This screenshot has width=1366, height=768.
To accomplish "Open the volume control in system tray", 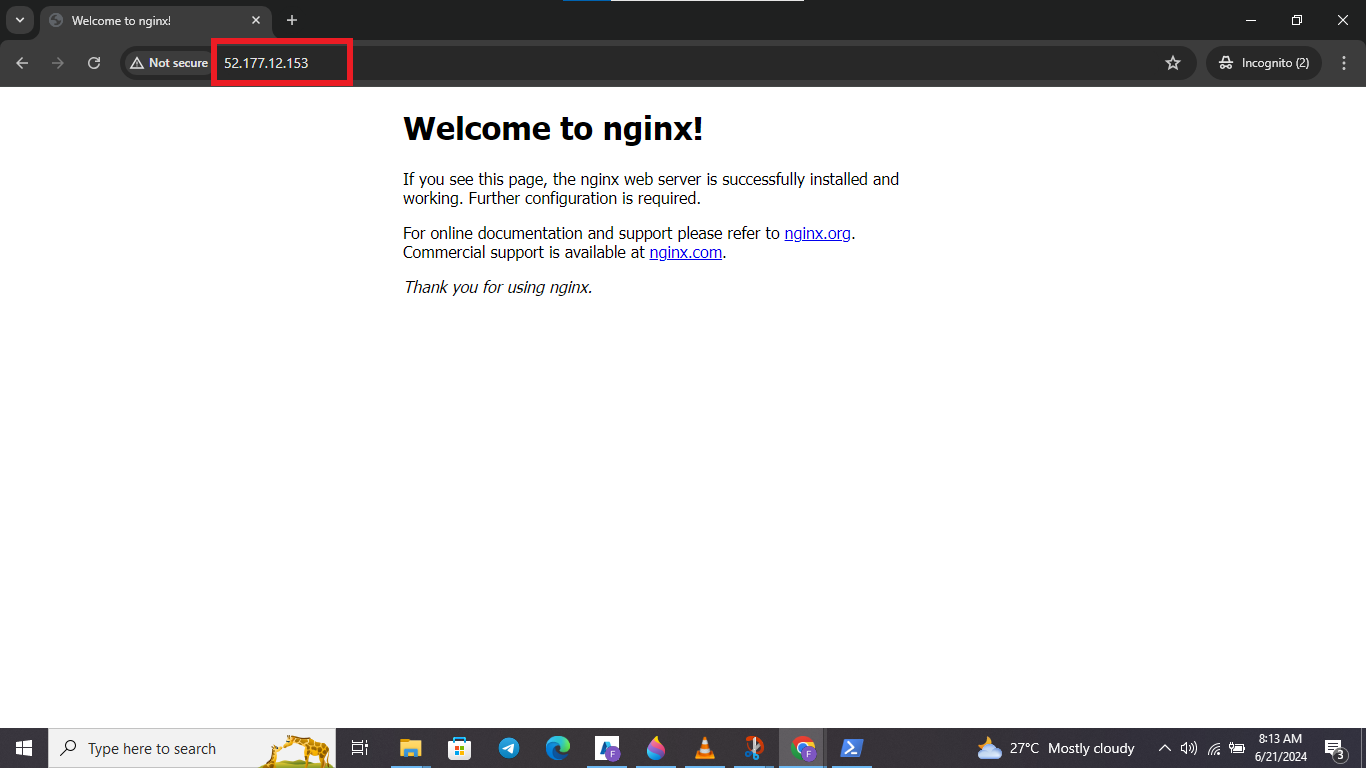I will 1189,748.
